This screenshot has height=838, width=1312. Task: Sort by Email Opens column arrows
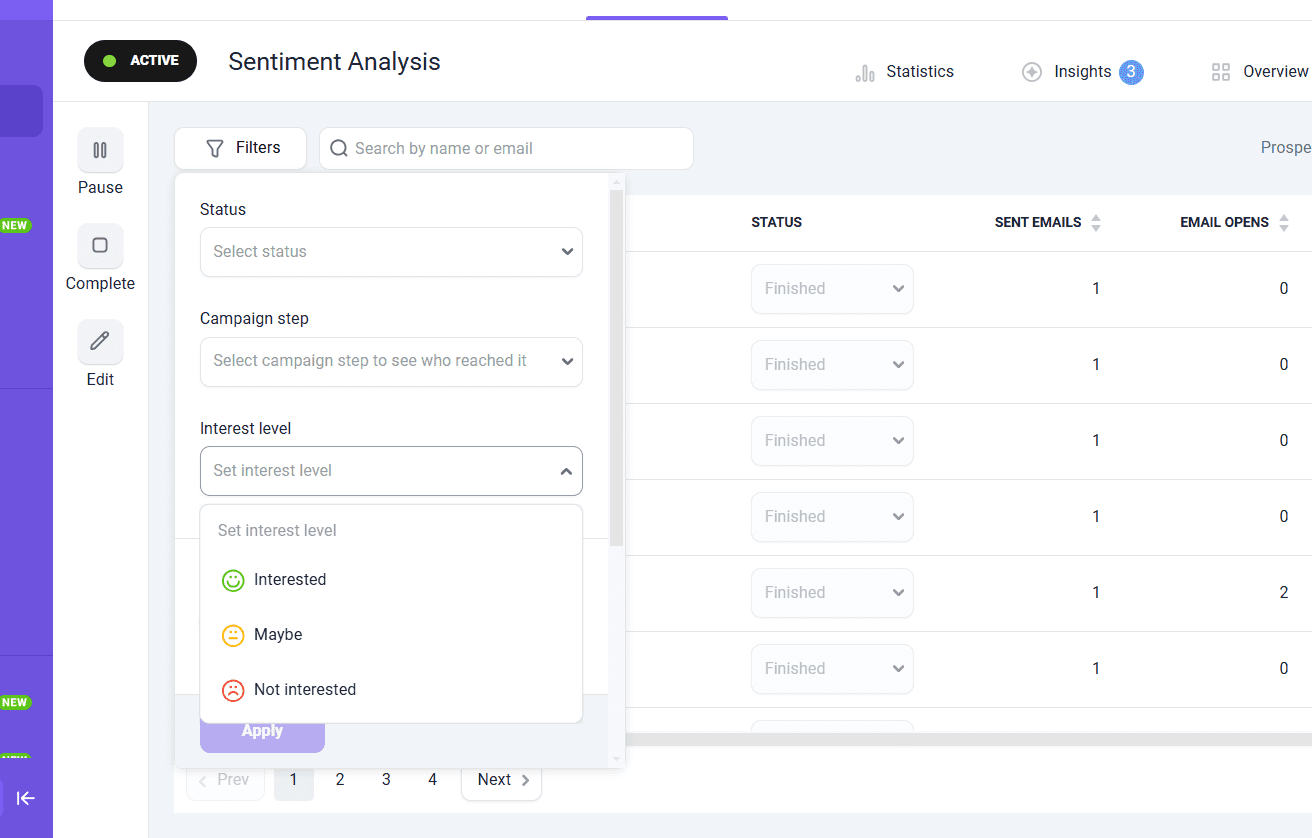pos(1284,223)
